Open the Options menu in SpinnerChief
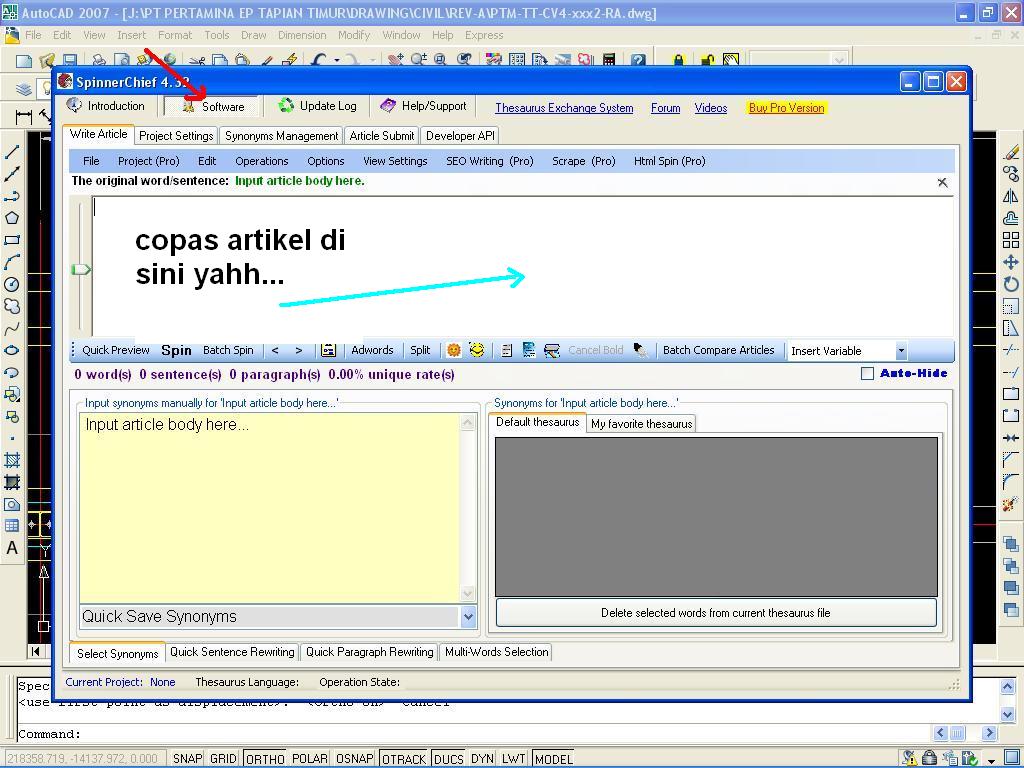Image resolution: width=1024 pixels, height=768 pixels. (x=325, y=161)
